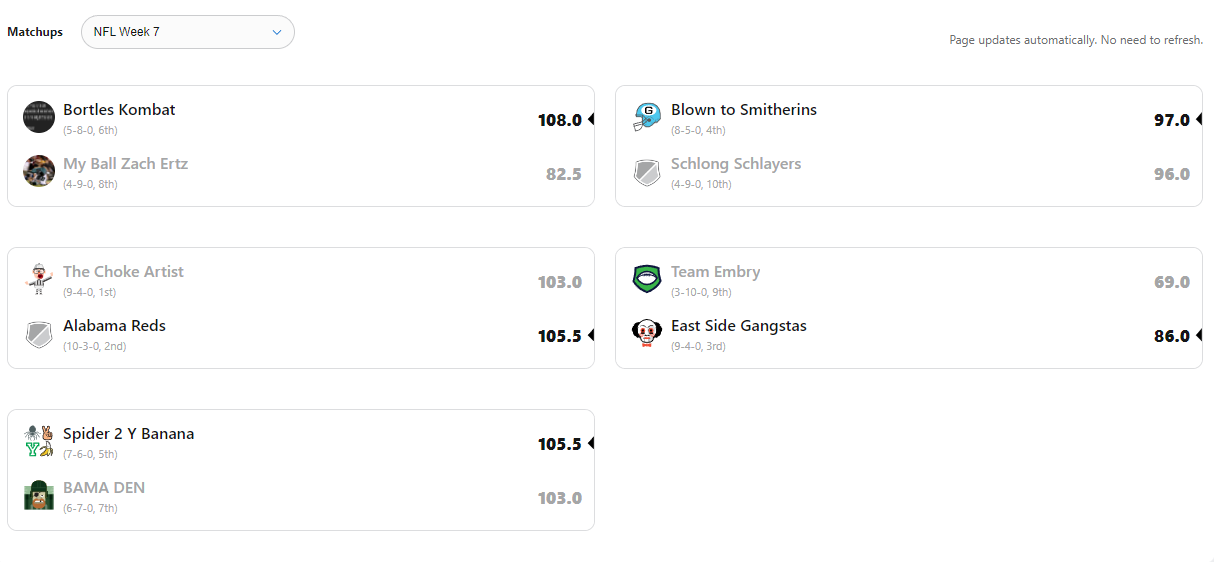1214x562 pixels.
Task: Click the Team Embry 69.0 score
Action: 1171,282
